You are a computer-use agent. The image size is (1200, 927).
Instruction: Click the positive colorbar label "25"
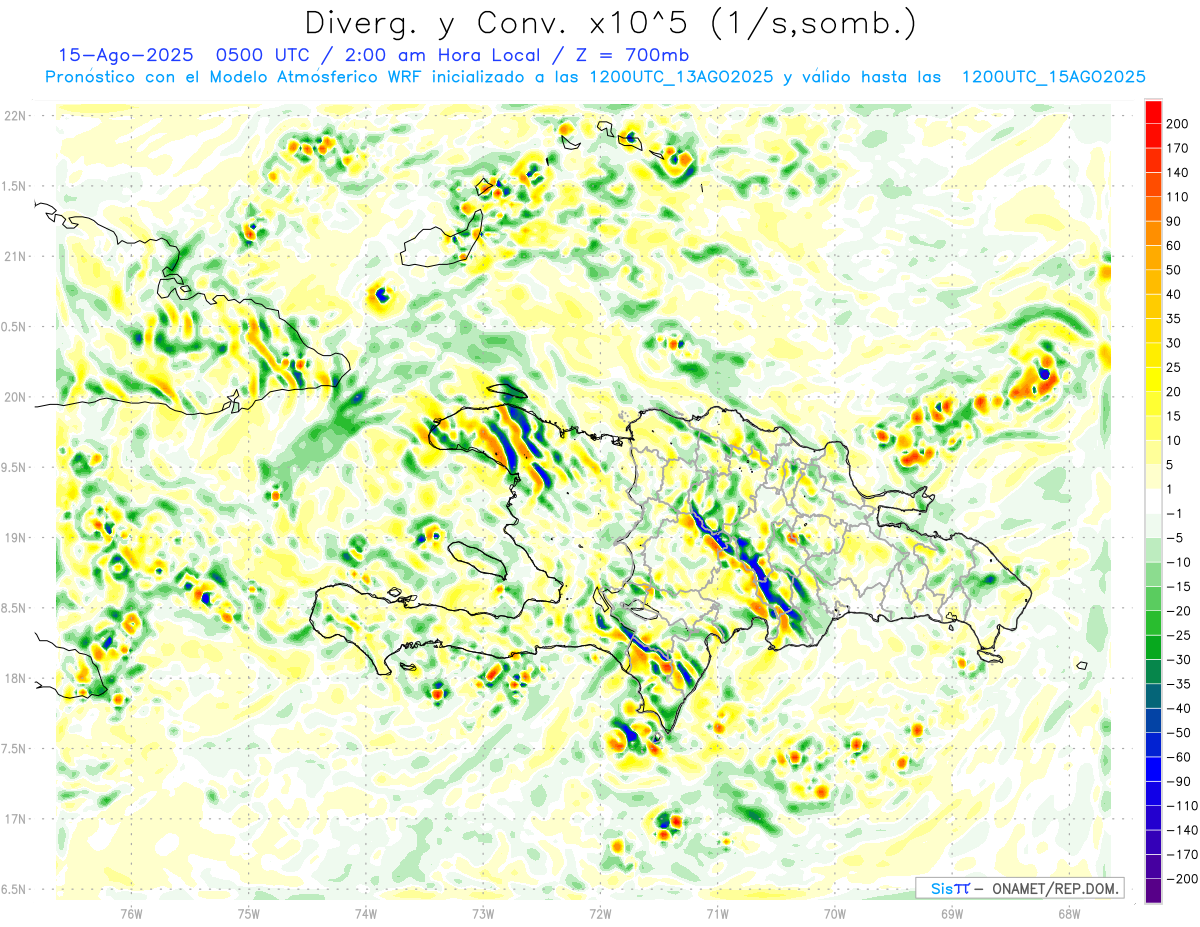1174,367
